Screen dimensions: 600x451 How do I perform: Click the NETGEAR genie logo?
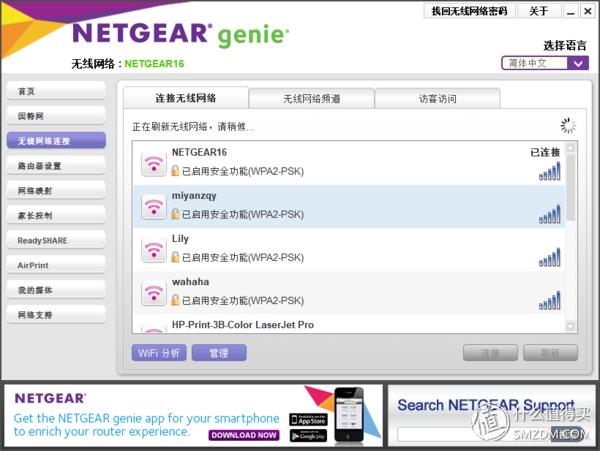point(180,34)
